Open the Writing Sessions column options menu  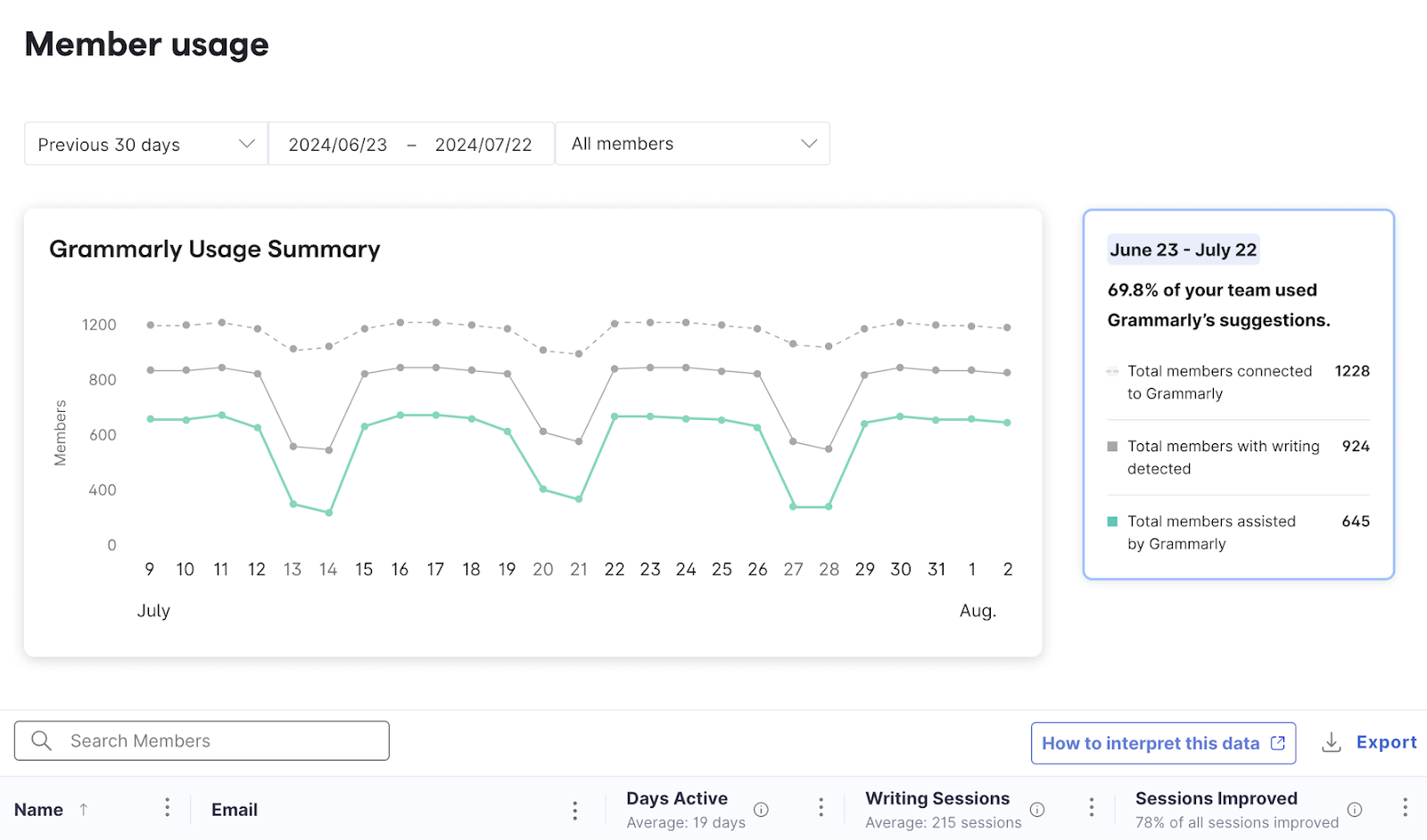[1092, 808]
